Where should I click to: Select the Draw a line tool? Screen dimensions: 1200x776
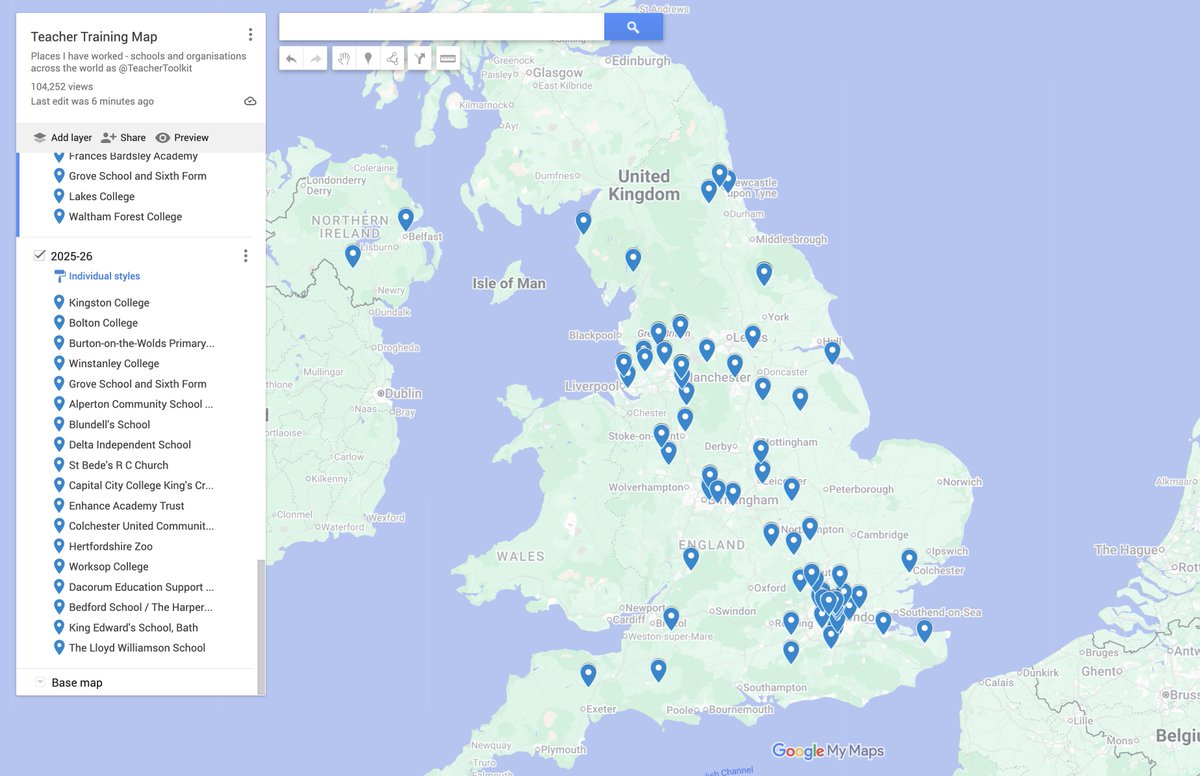(x=393, y=58)
